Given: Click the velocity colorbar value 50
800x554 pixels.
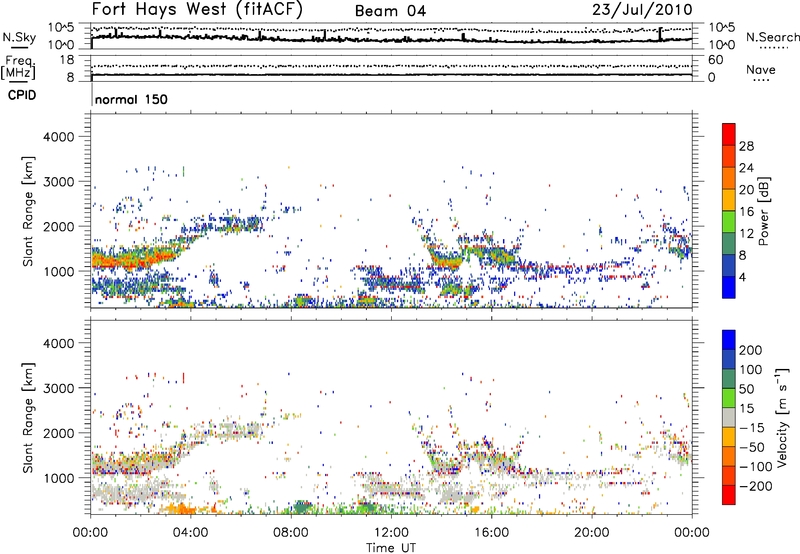Looking at the screenshot, I should 747,389.
